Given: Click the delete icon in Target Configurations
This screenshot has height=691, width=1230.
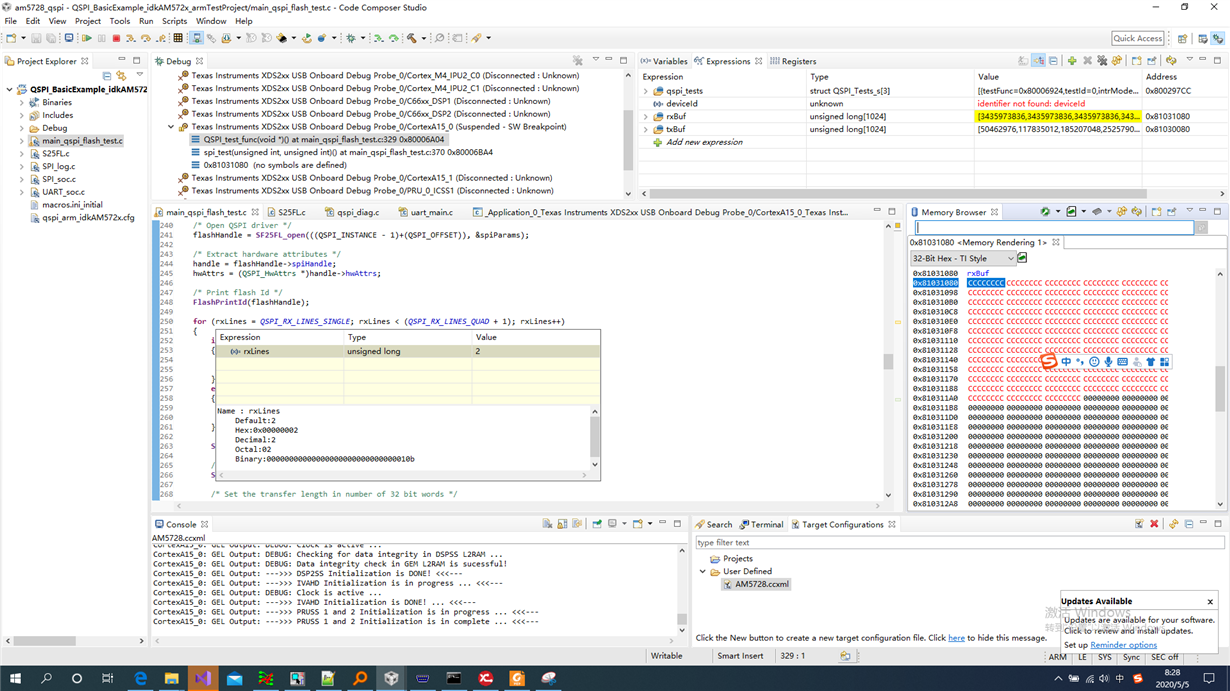Looking at the screenshot, I should [x=1154, y=524].
